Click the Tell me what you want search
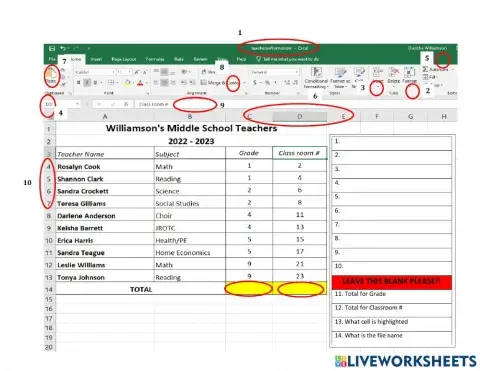Screen dimensions: 480x371 [288, 59]
